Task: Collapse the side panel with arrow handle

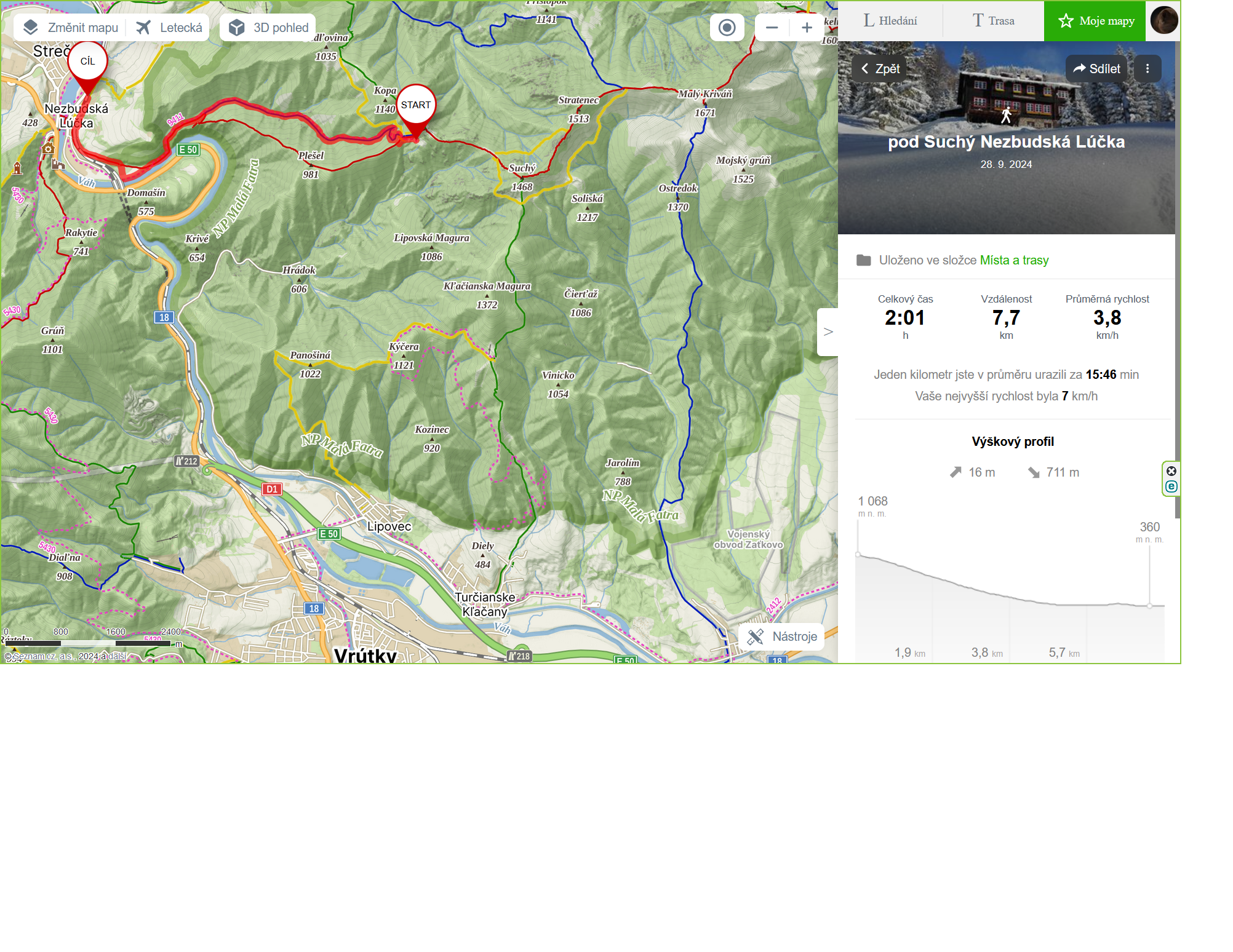Action: [828, 332]
